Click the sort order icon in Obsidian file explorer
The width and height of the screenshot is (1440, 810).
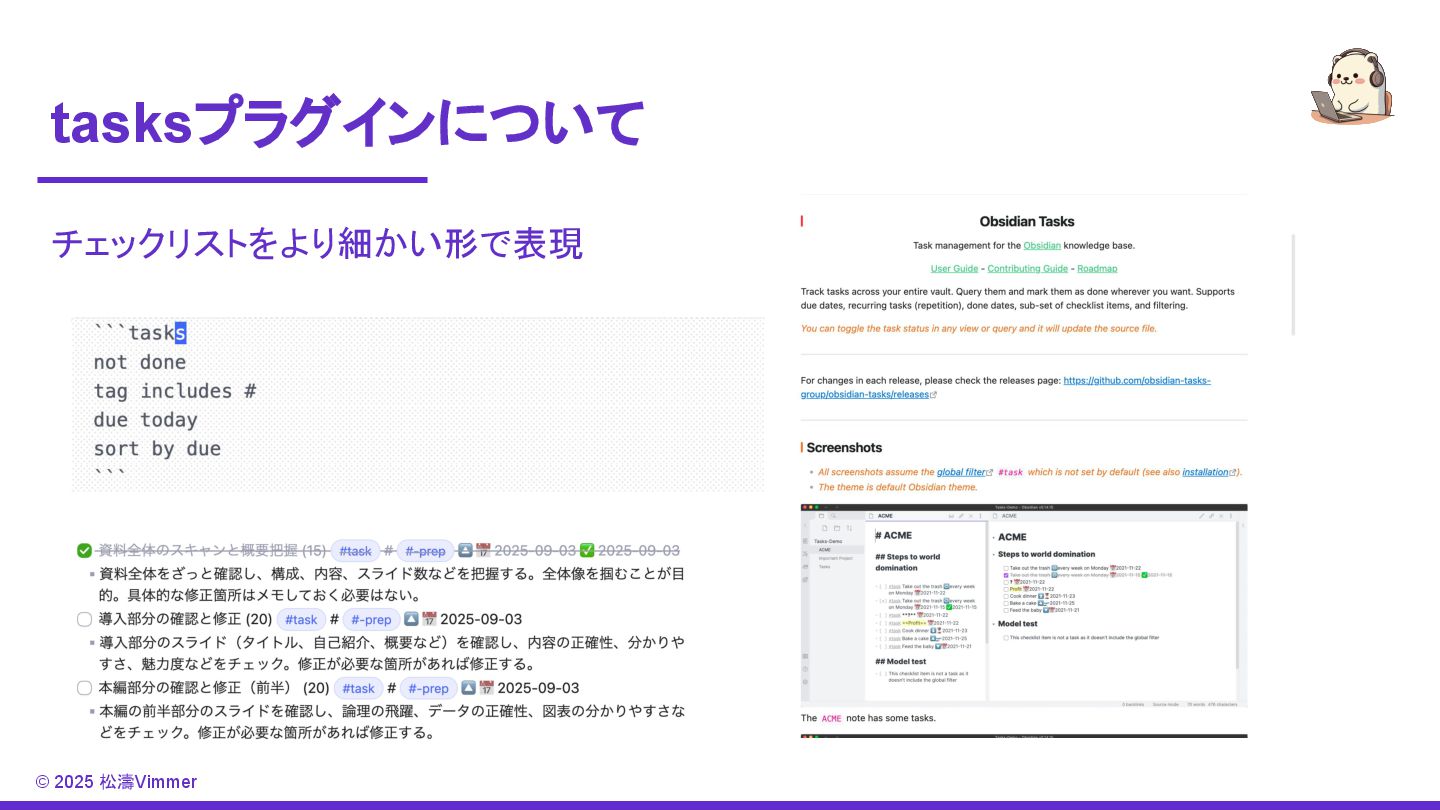pyautogui.click(x=849, y=528)
